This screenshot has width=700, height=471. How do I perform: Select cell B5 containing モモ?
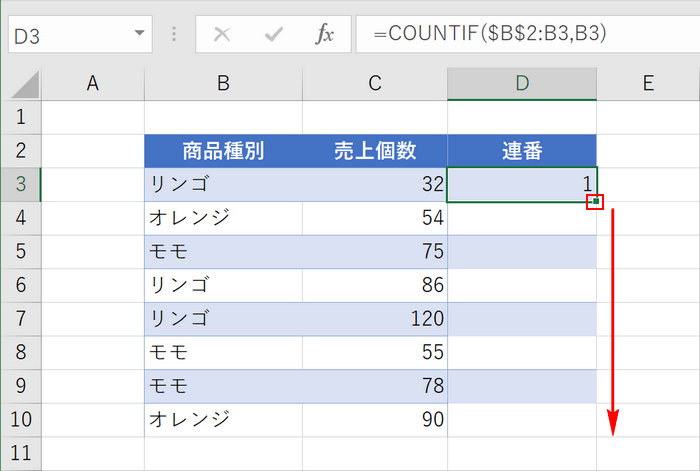tap(223, 252)
